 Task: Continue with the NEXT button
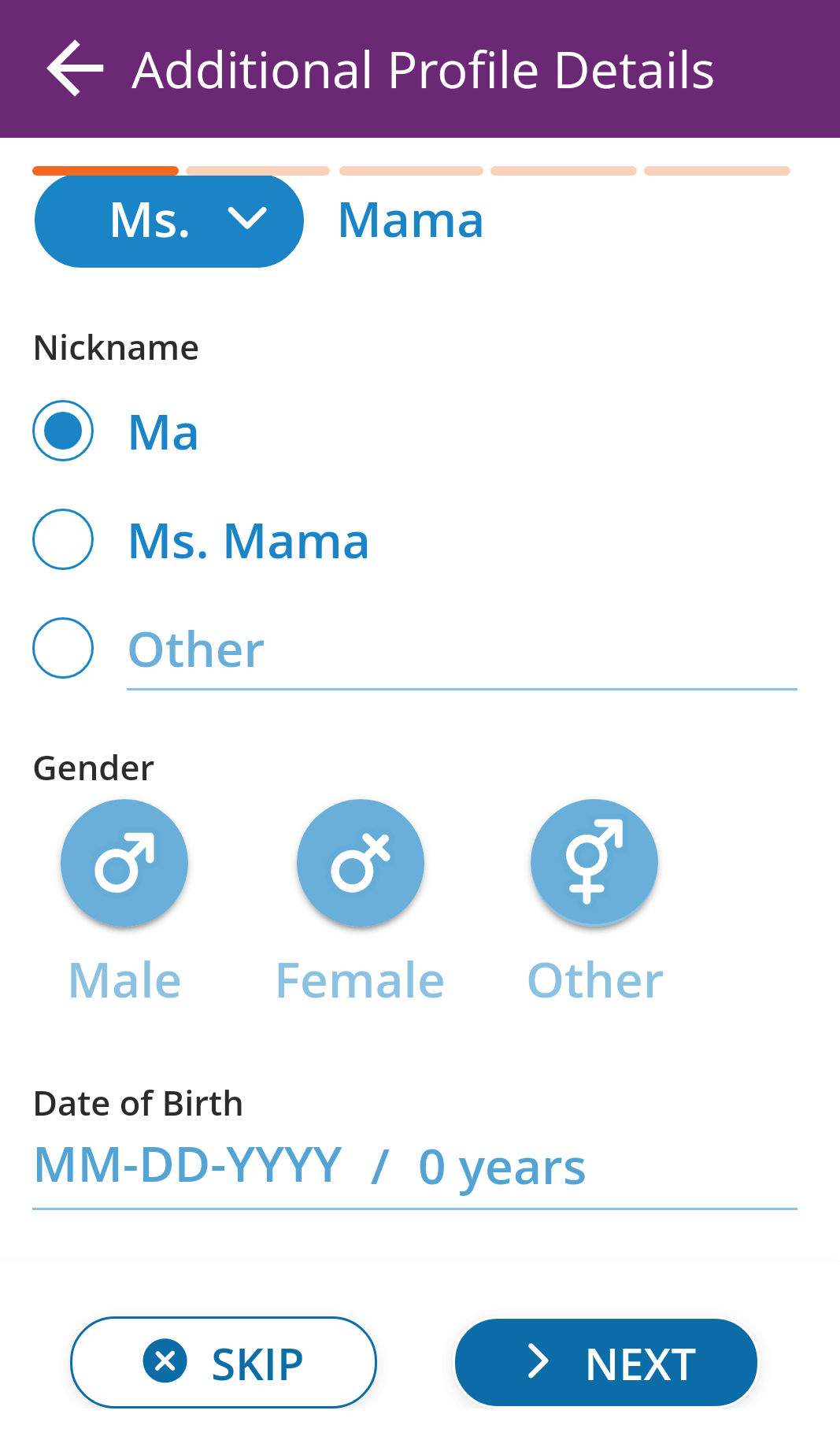[x=606, y=1362]
